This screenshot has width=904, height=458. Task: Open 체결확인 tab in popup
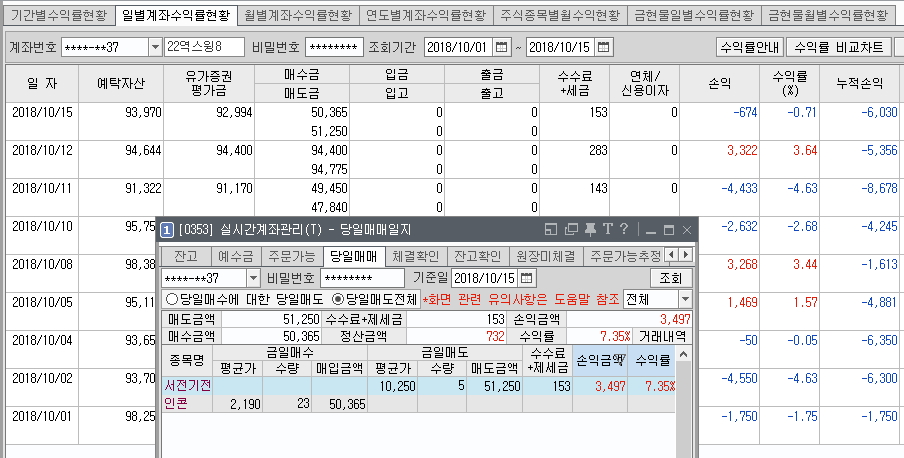tap(416, 256)
